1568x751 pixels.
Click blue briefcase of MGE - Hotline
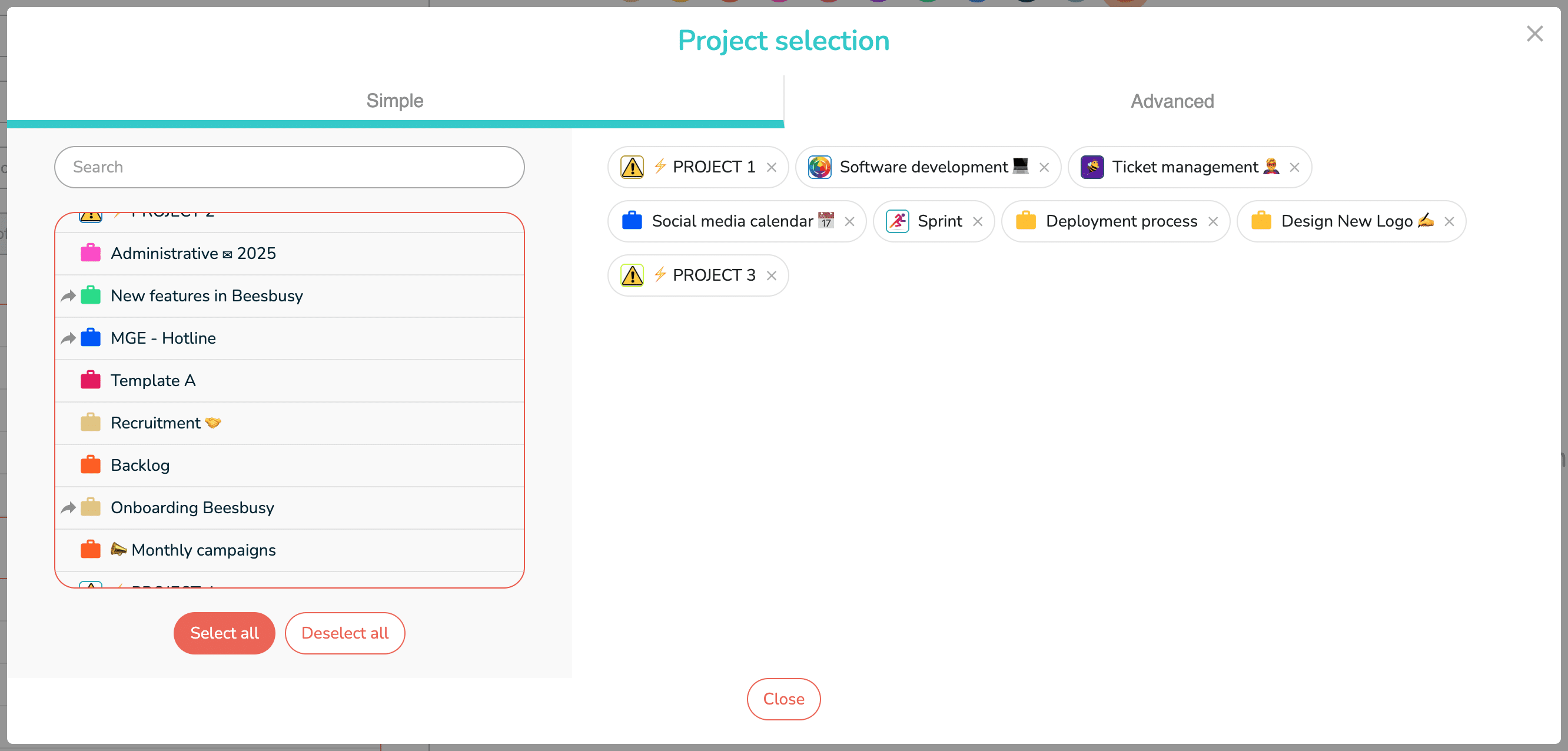tap(91, 337)
